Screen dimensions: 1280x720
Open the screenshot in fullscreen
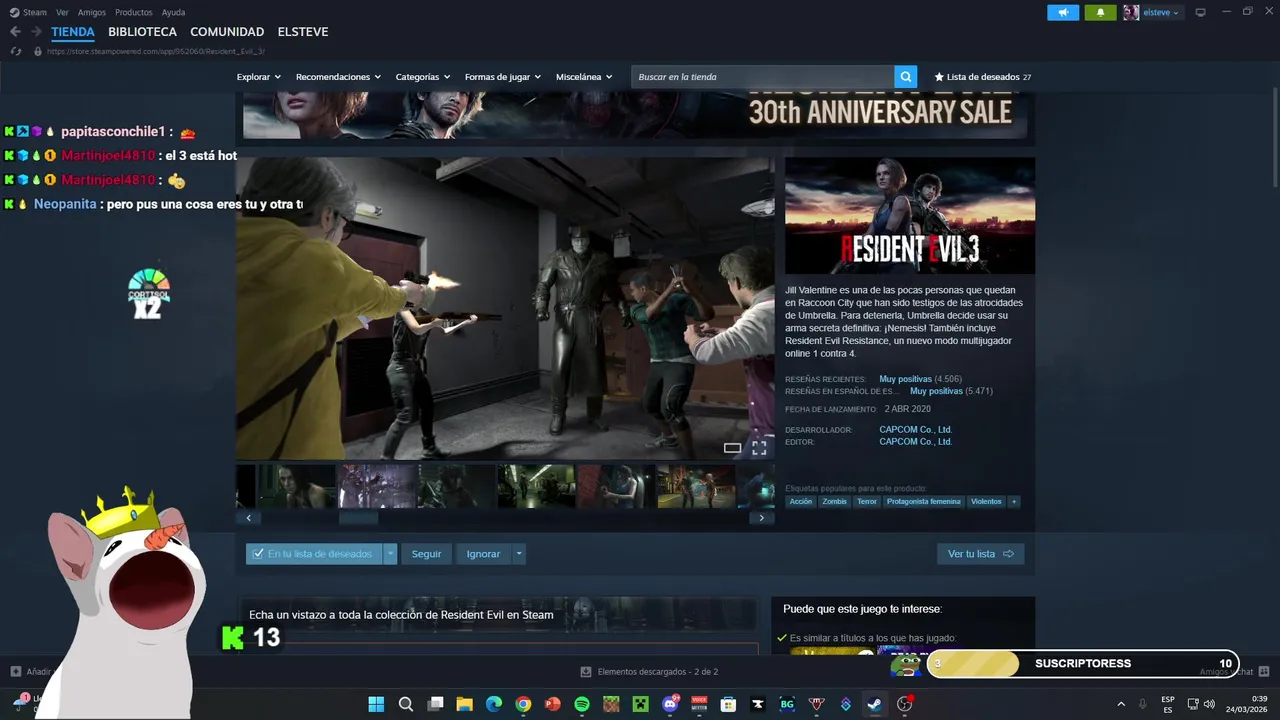coord(759,448)
